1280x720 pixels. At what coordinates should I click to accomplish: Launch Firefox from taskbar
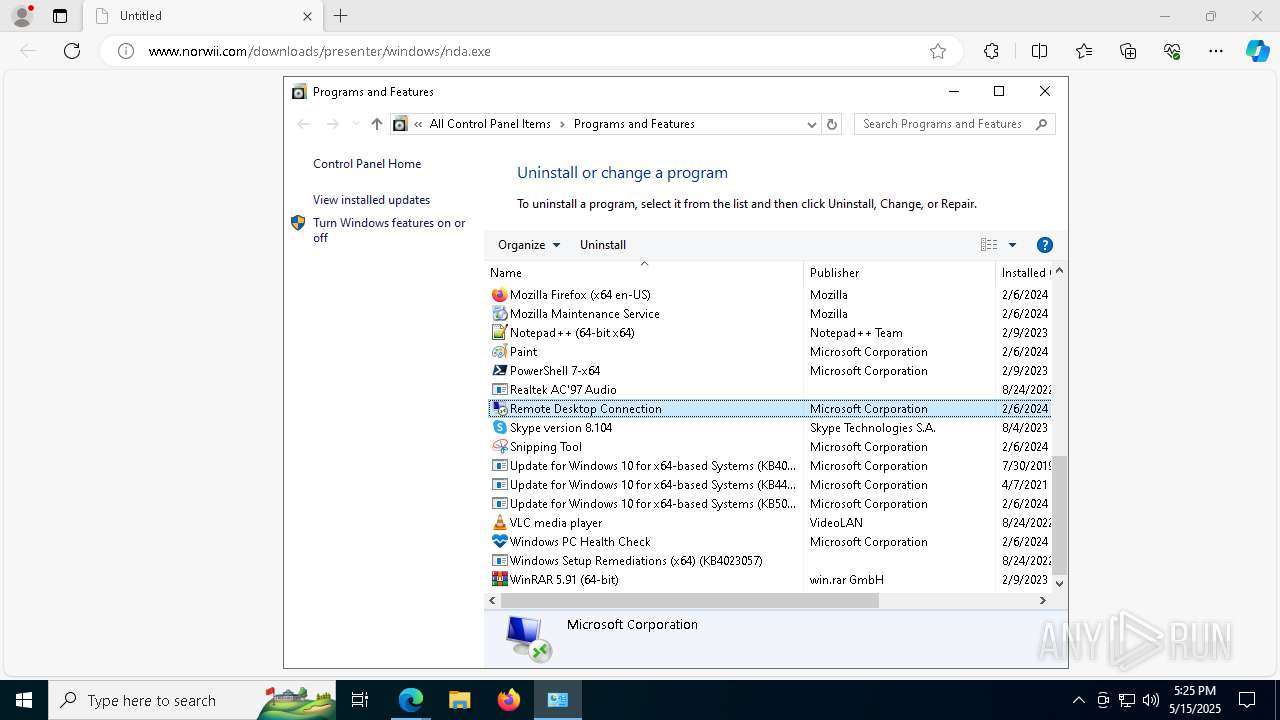(x=509, y=700)
